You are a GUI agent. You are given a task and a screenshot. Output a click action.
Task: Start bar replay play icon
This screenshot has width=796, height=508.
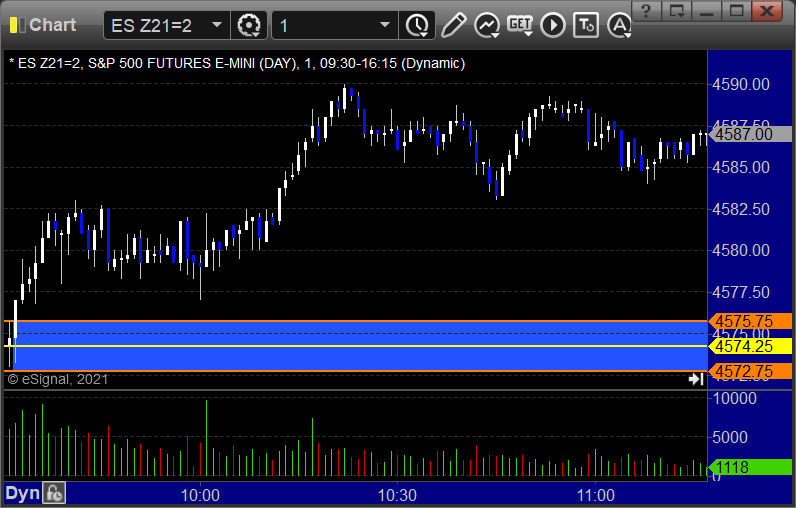point(553,25)
